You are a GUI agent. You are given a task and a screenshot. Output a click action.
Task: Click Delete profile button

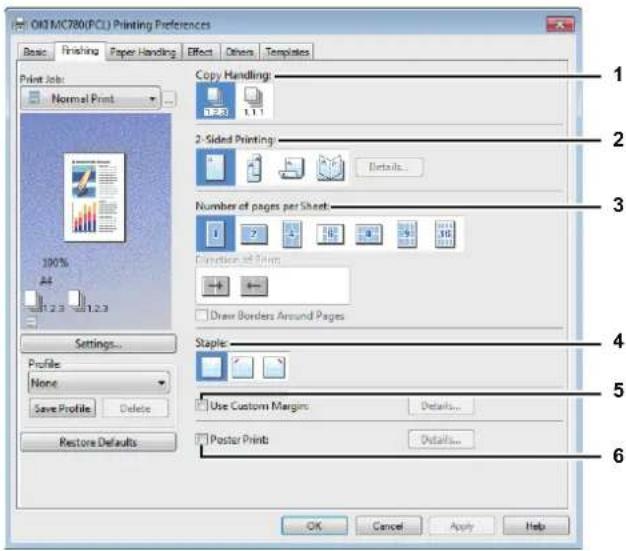135,408
